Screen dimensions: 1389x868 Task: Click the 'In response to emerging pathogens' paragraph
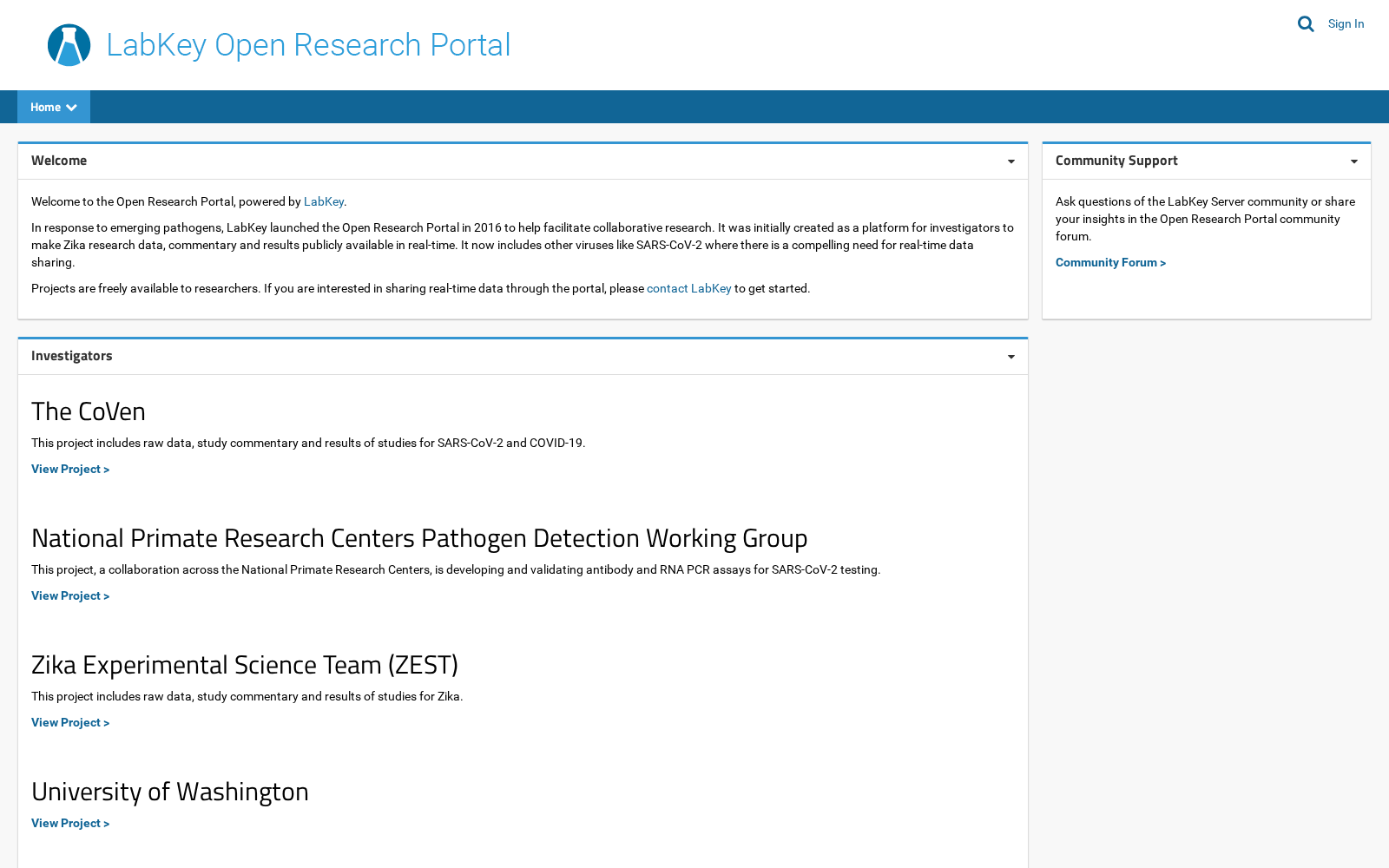[523, 245]
